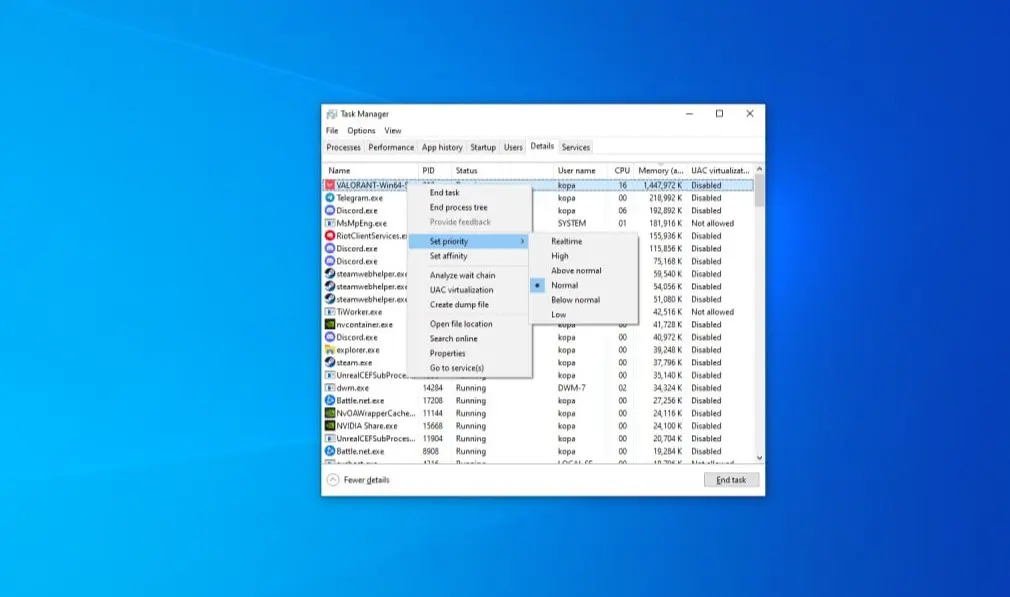Click the Battle.net.exe icon using 27,256 K
Image resolution: width=1010 pixels, height=597 pixels.
tap(330, 401)
